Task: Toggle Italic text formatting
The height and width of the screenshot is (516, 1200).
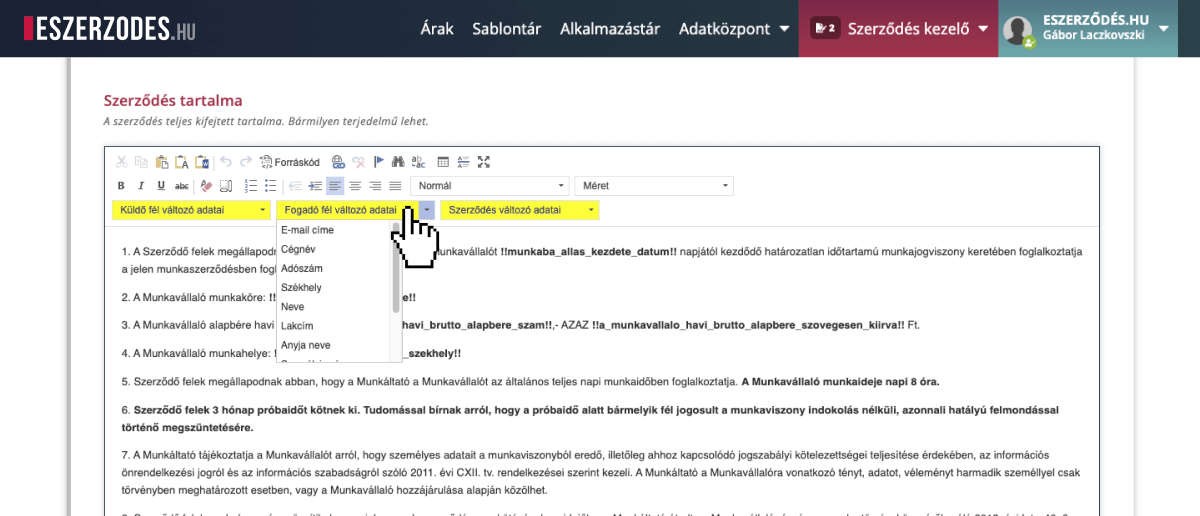Action: click(141, 186)
